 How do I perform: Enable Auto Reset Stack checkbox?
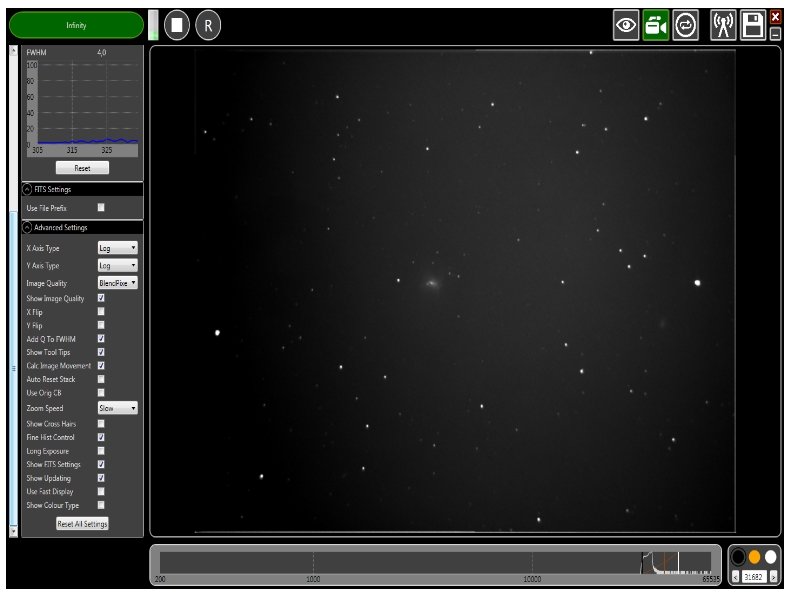coord(101,379)
